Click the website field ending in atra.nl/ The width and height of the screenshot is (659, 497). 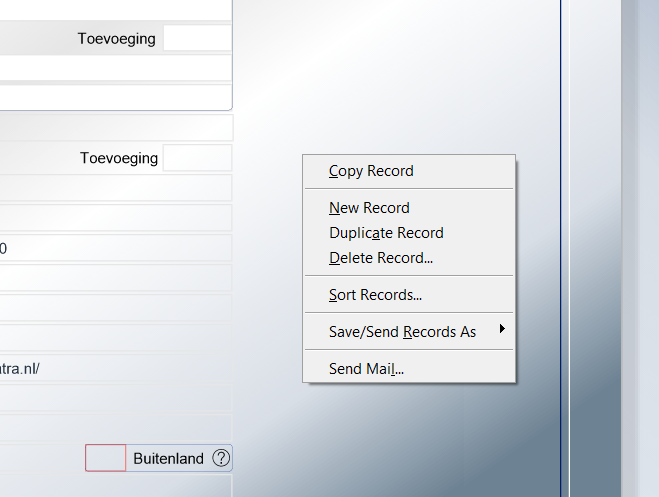[x=115, y=368]
